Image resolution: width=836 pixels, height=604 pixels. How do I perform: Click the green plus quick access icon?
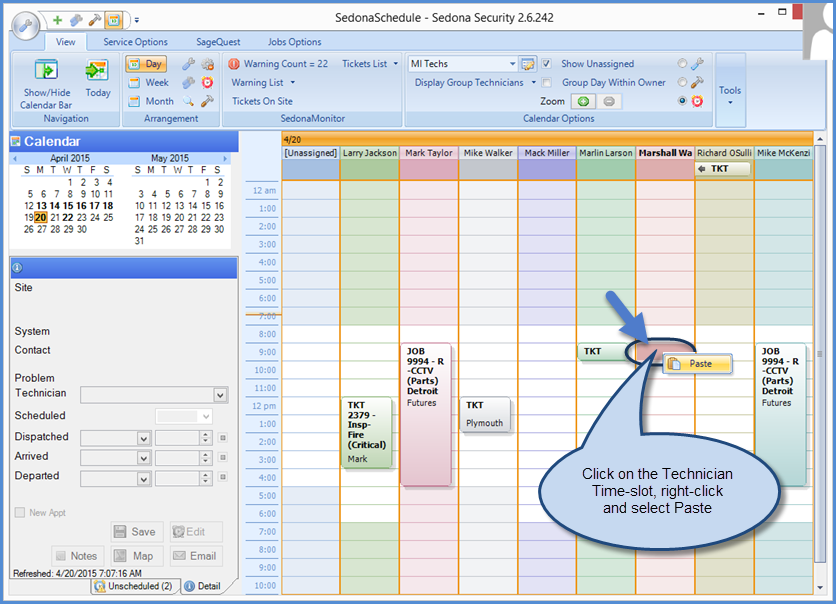[x=57, y=20]
